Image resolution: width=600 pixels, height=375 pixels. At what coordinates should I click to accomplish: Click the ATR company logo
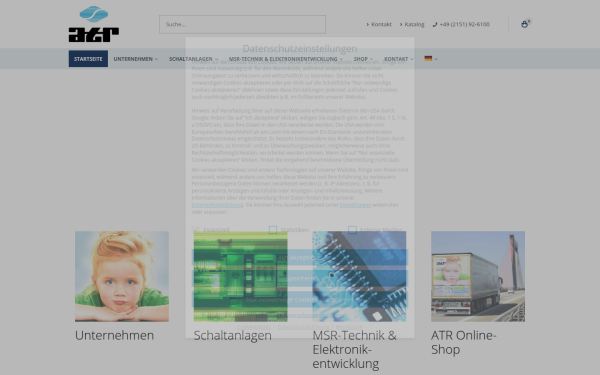pos(94,24)
